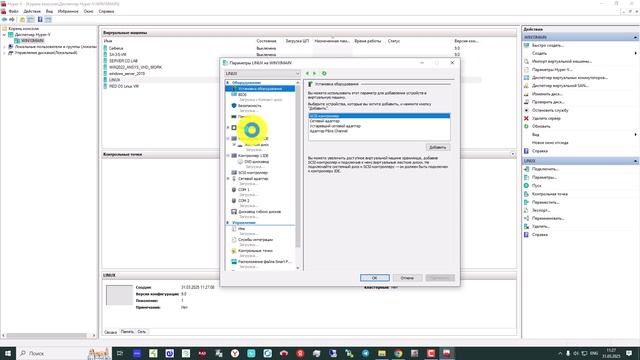Select windows_server_2019 virtual machine row

tap(127, 73)
